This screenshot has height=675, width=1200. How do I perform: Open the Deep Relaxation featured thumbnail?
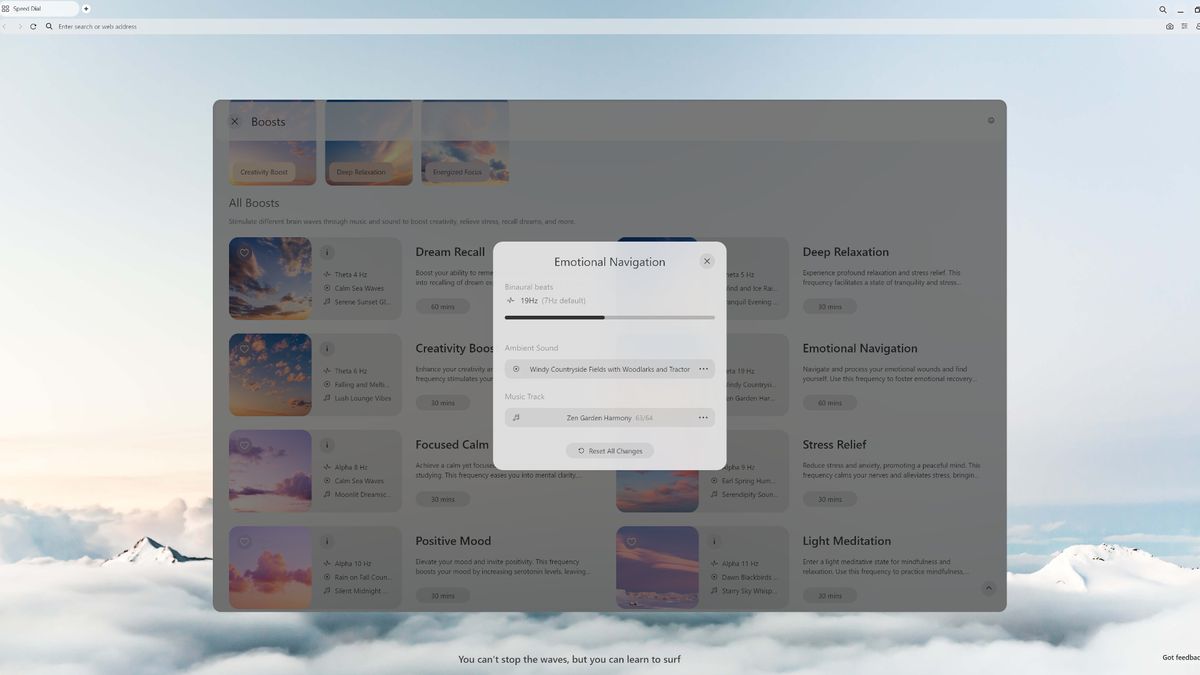click(x=368, y=143)
